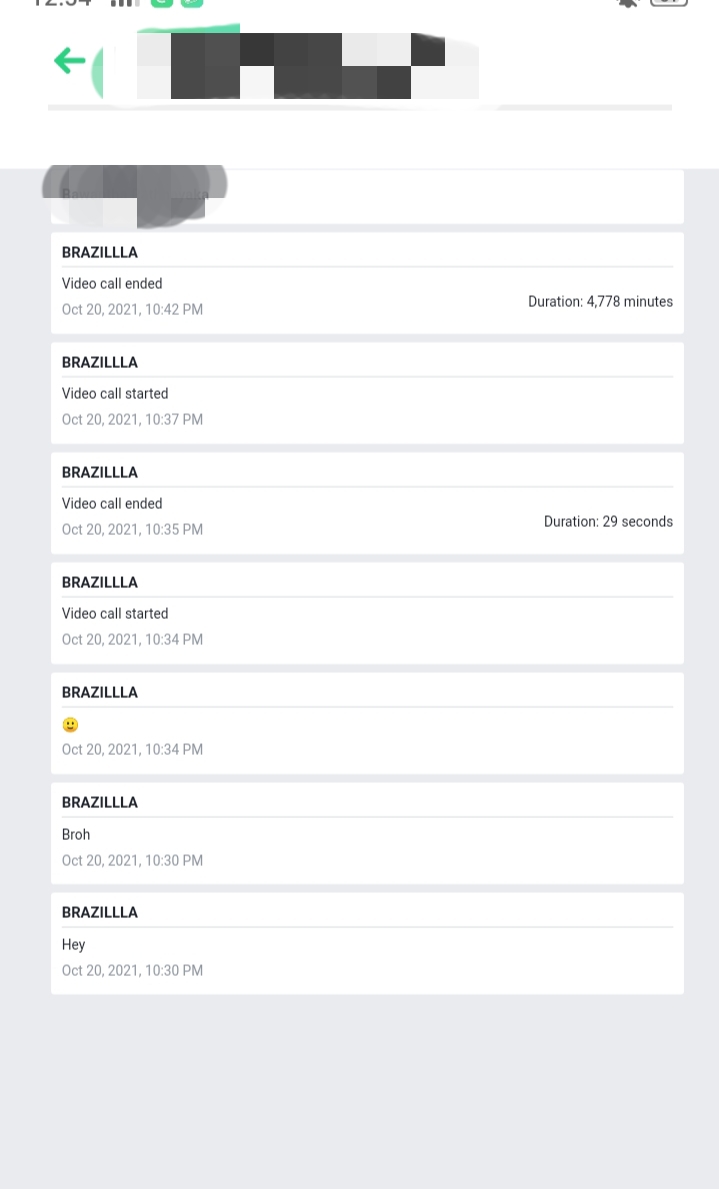Tap the 'Broh' message text
The width and height of the screenshot is (719, 1189).
(x=76, y=835)
